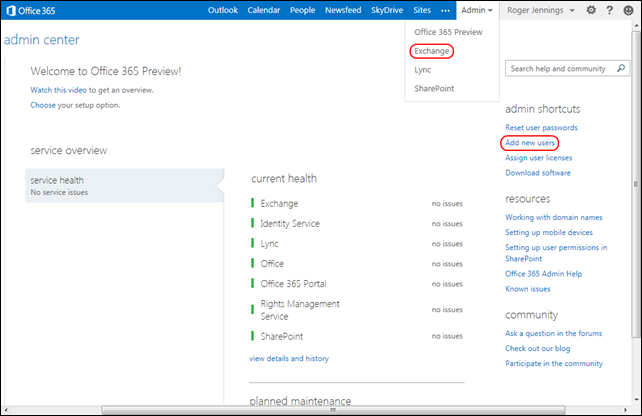Select Office 365 Preview in Admin menu

pos(448,32)
